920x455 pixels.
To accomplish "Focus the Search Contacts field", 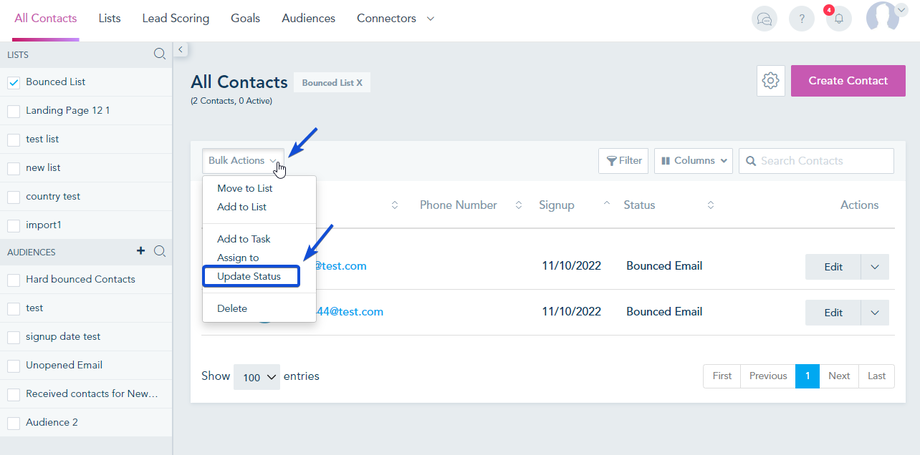I will 824,161.
